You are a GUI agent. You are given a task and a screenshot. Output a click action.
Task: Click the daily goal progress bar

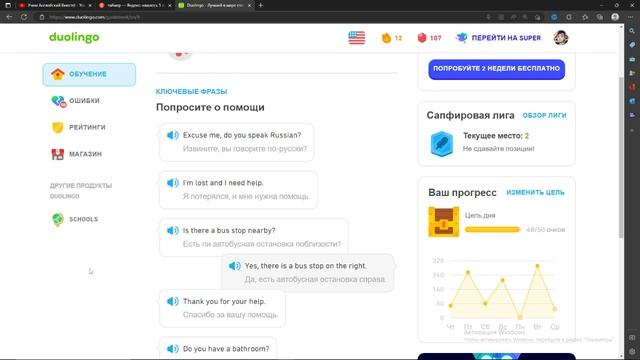coord(493,230)
